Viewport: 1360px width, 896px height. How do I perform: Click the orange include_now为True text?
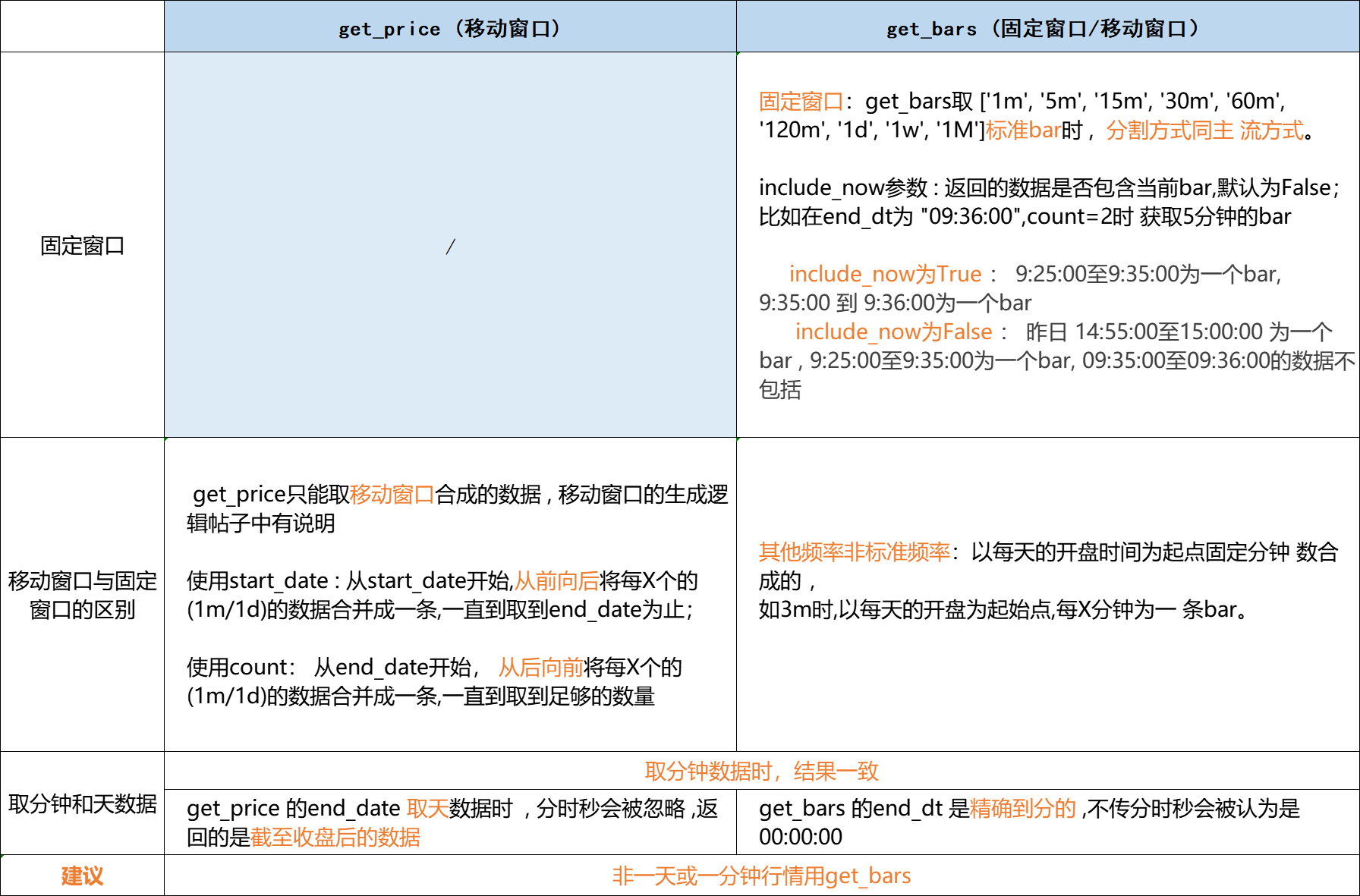point(885,274)
